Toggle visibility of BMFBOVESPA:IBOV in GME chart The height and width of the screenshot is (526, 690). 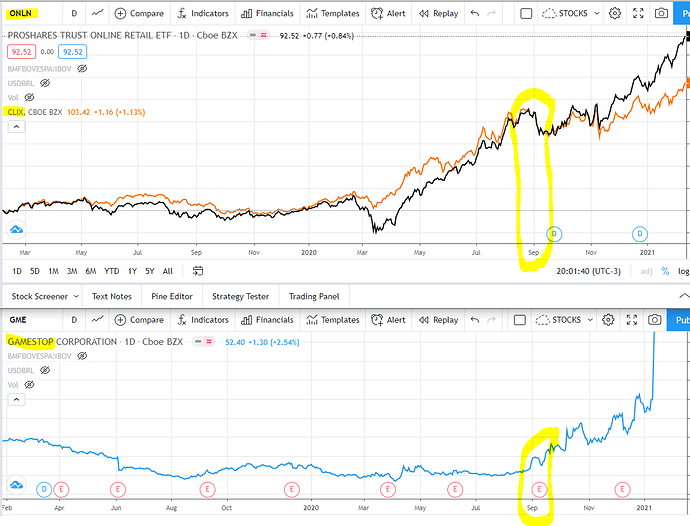point(82,356)
